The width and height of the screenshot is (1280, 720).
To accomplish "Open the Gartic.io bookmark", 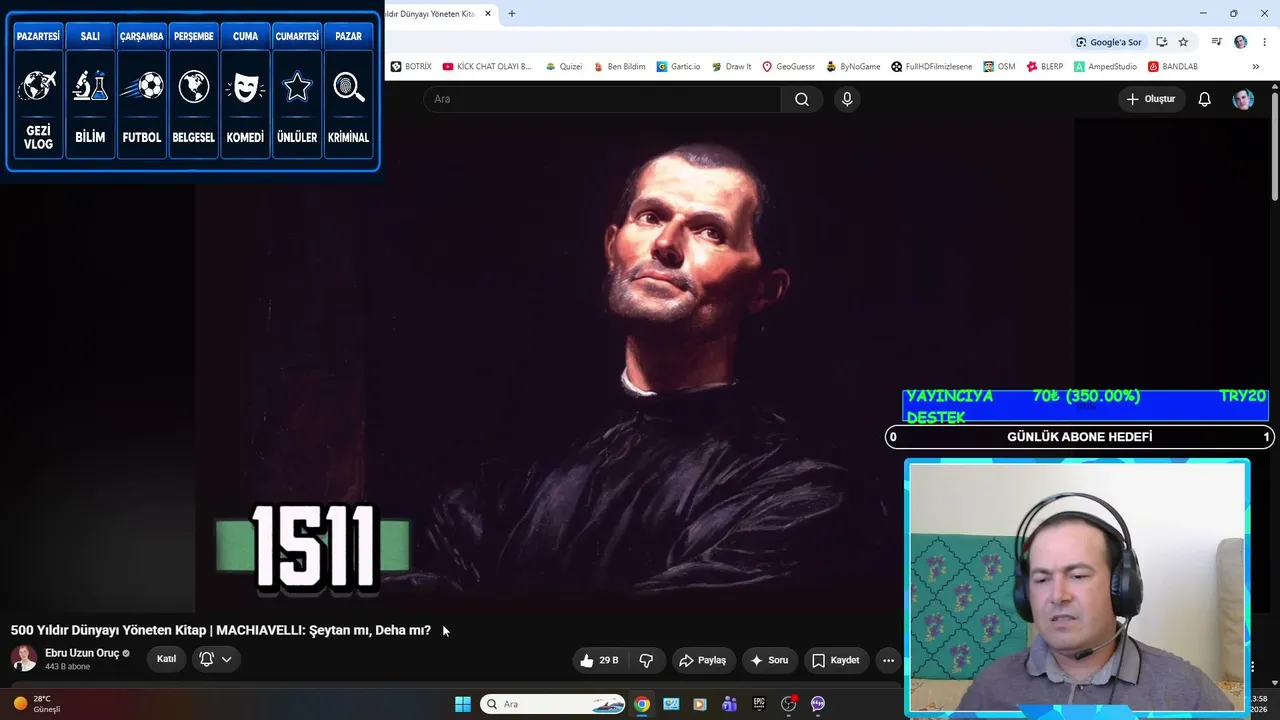I will coord(678,67).
